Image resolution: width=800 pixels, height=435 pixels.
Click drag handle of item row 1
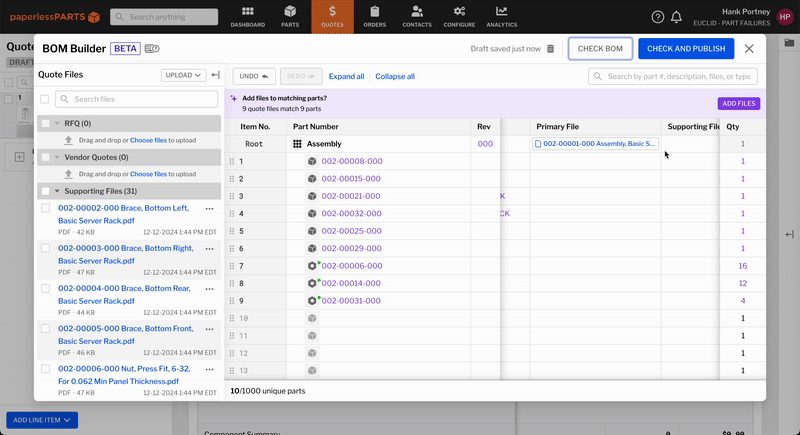point(232,161)
